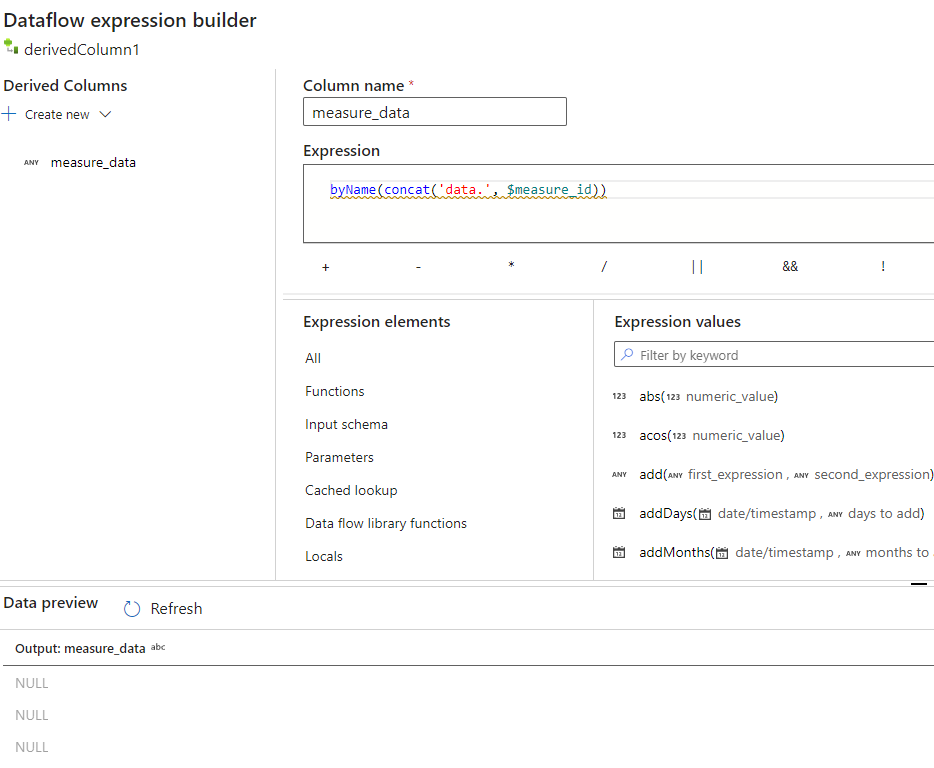The image size is (934, 768).
Task: Click the search icon in keyword filter
Action: [x=627, y=355]
